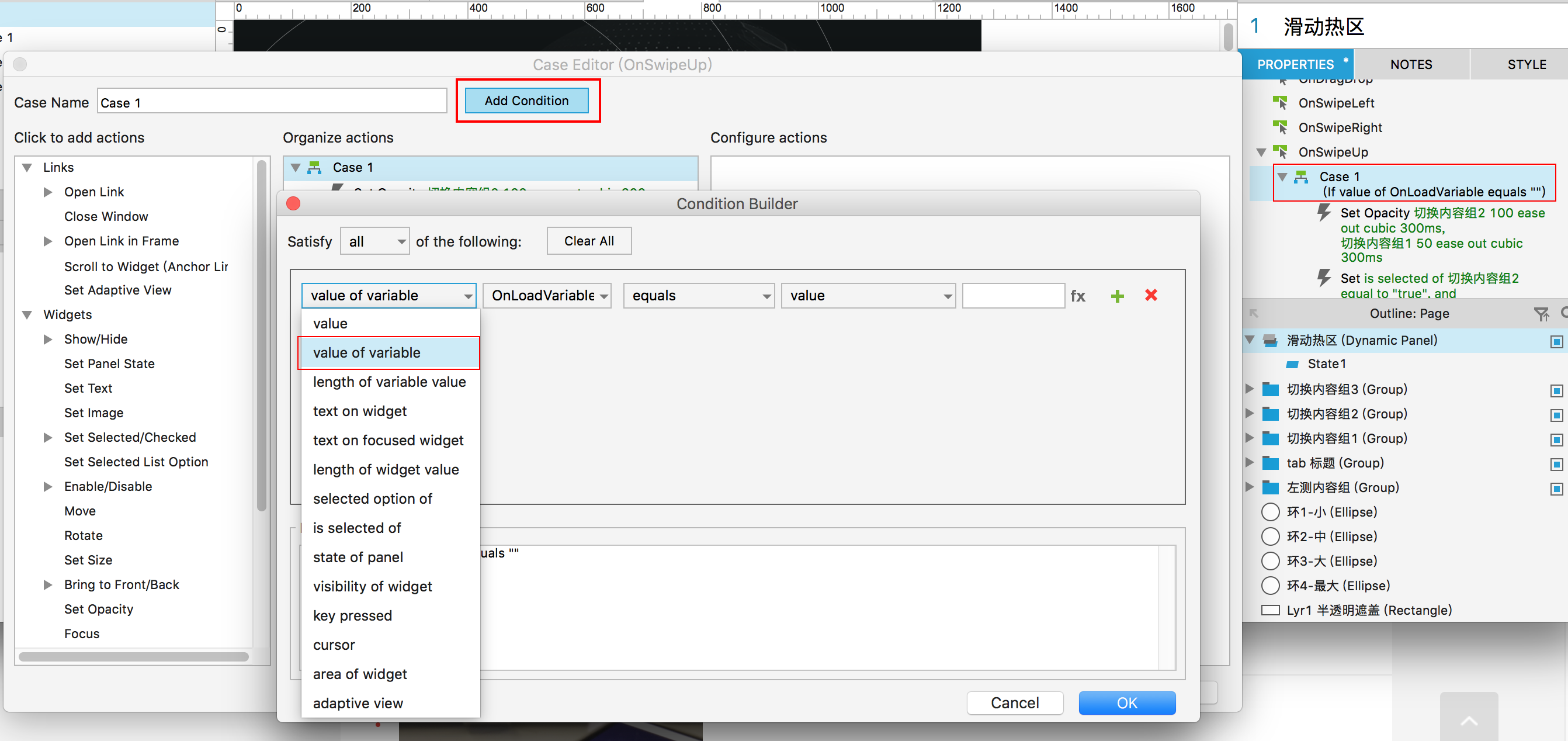Expand the Show/Hide action item

pyautogui.click(x=48, y=339)
